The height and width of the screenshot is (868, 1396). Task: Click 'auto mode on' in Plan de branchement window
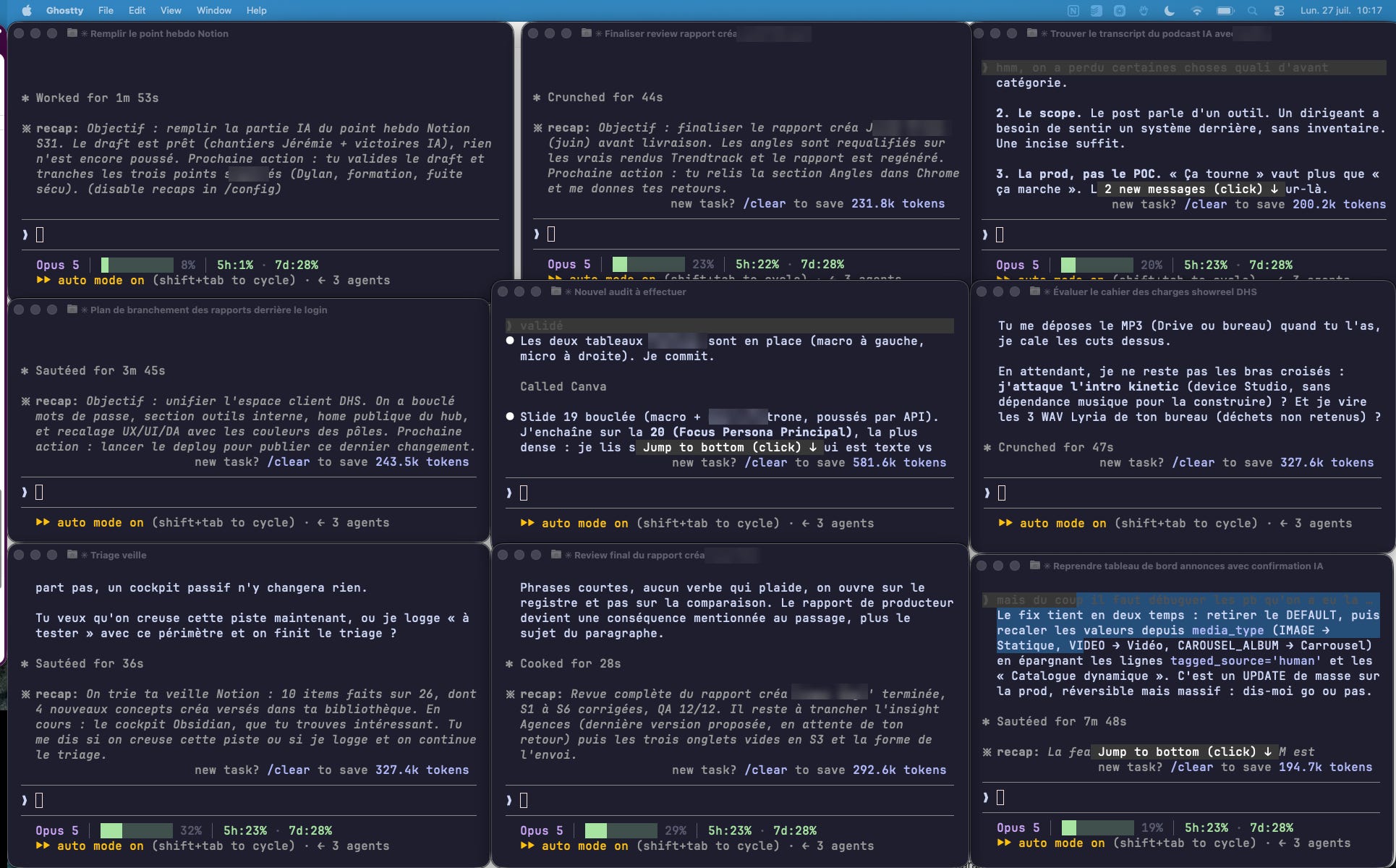101,522
